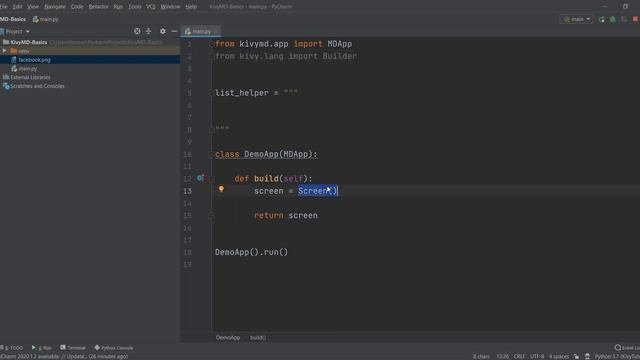The width and height of the screenshot is (640, 360).
Task: Click the DemoApp().run() line
Action: point(251,252)
